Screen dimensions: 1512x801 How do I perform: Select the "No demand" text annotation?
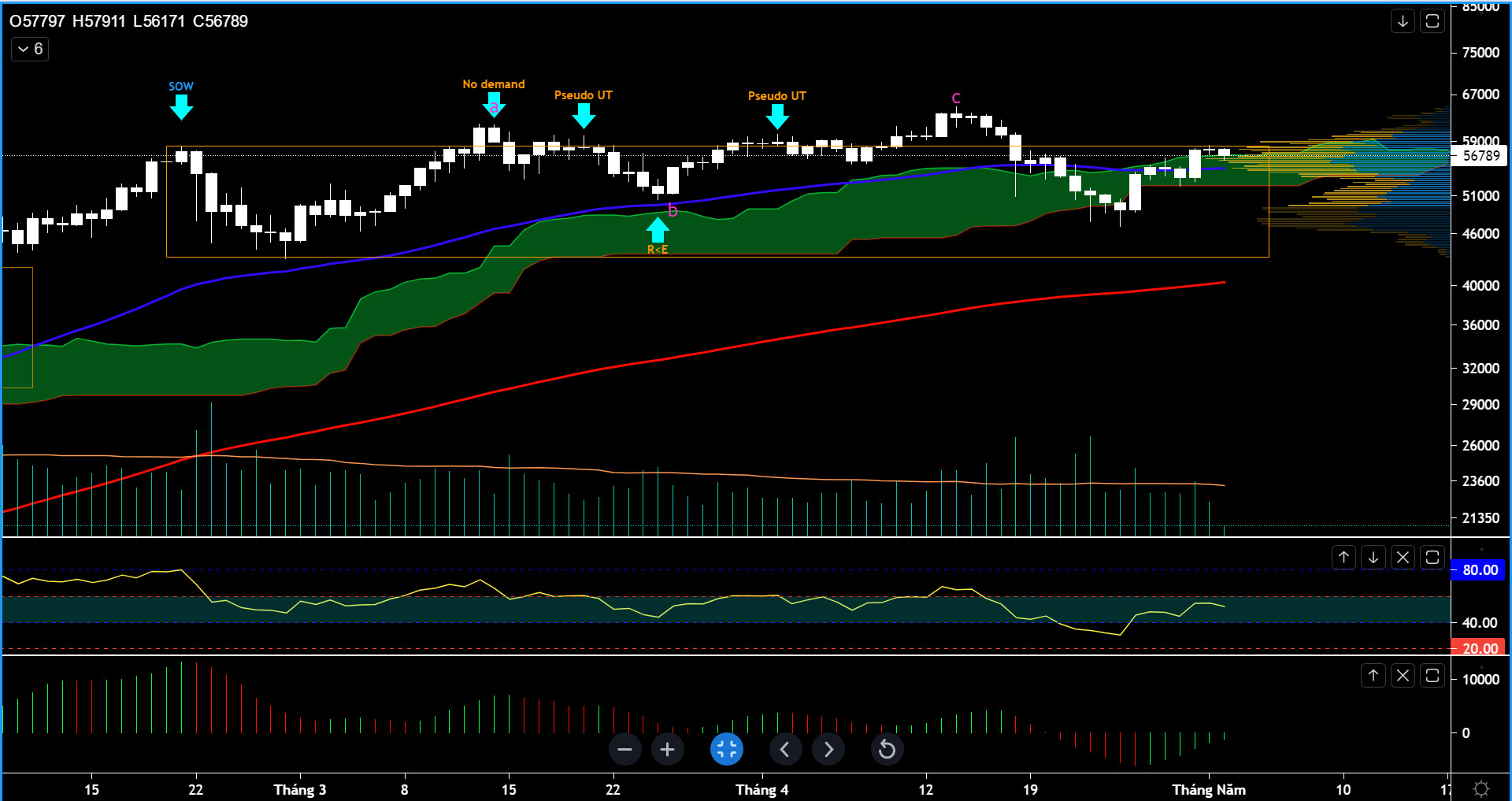[493, 84]
